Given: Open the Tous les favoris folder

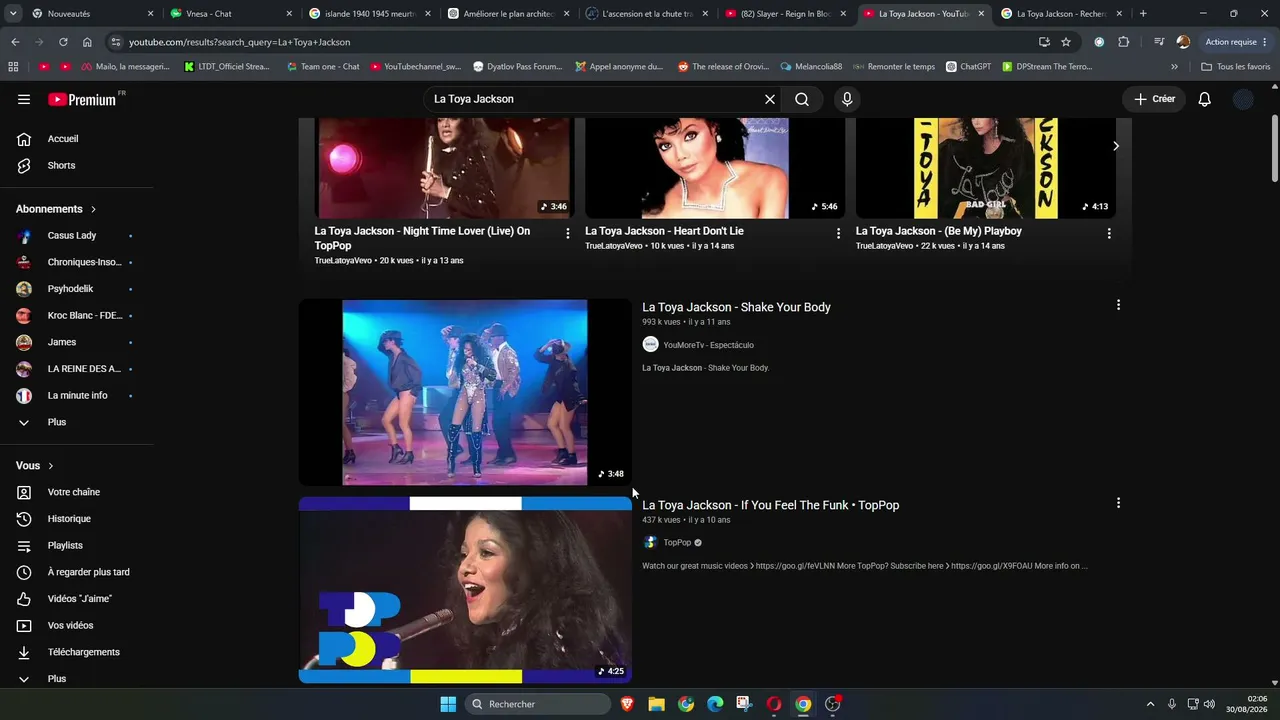Looking at the screenshot, I should [1235, 67].
